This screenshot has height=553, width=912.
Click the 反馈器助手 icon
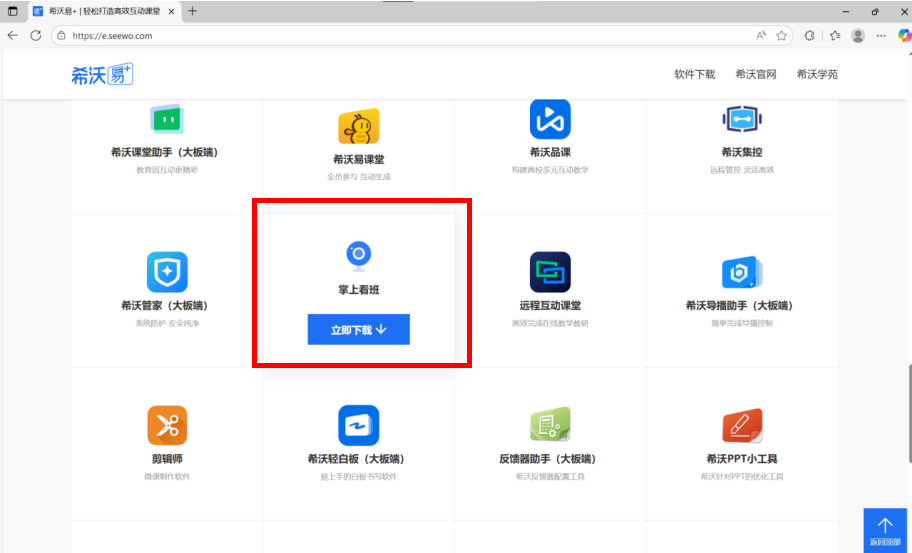550,425
